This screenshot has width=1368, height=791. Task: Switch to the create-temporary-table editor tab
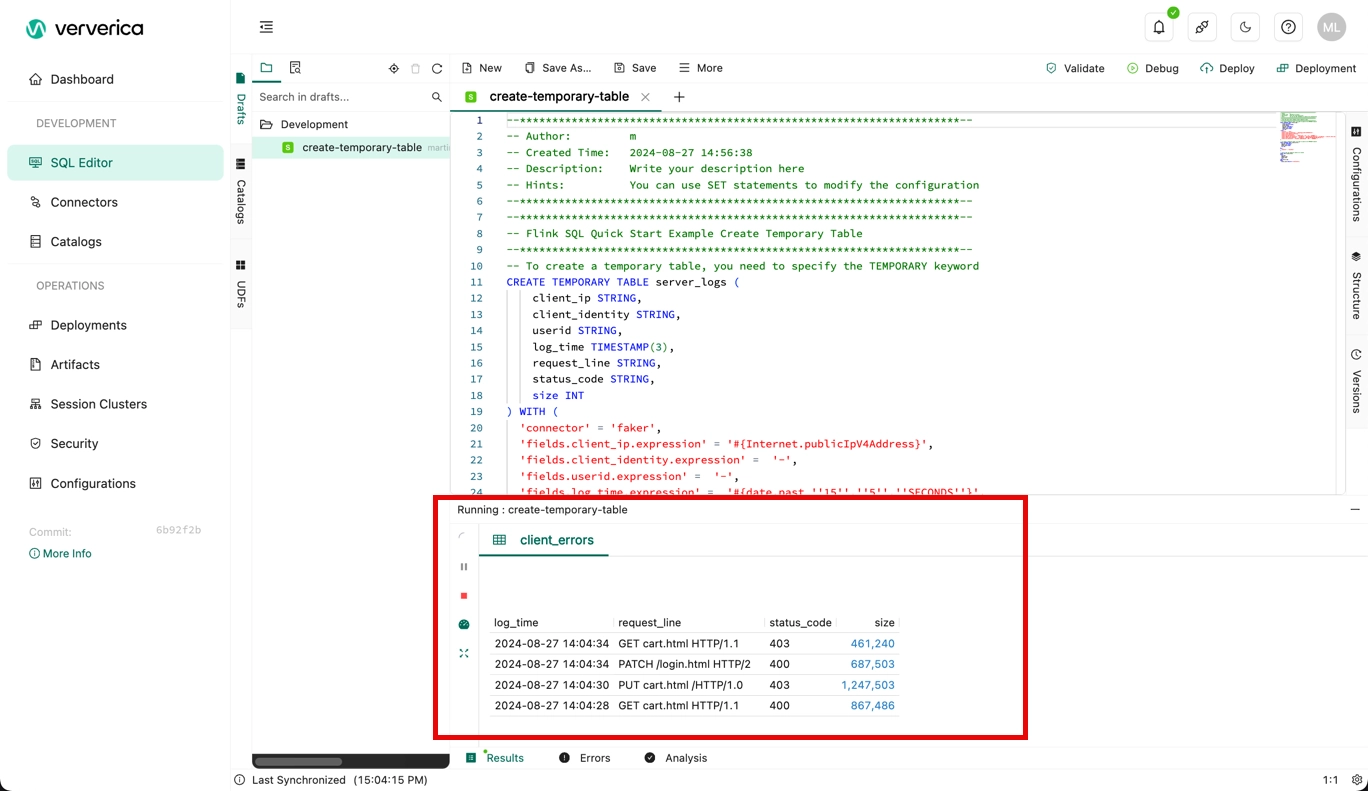pyautogui.click(x=559, y=97)
